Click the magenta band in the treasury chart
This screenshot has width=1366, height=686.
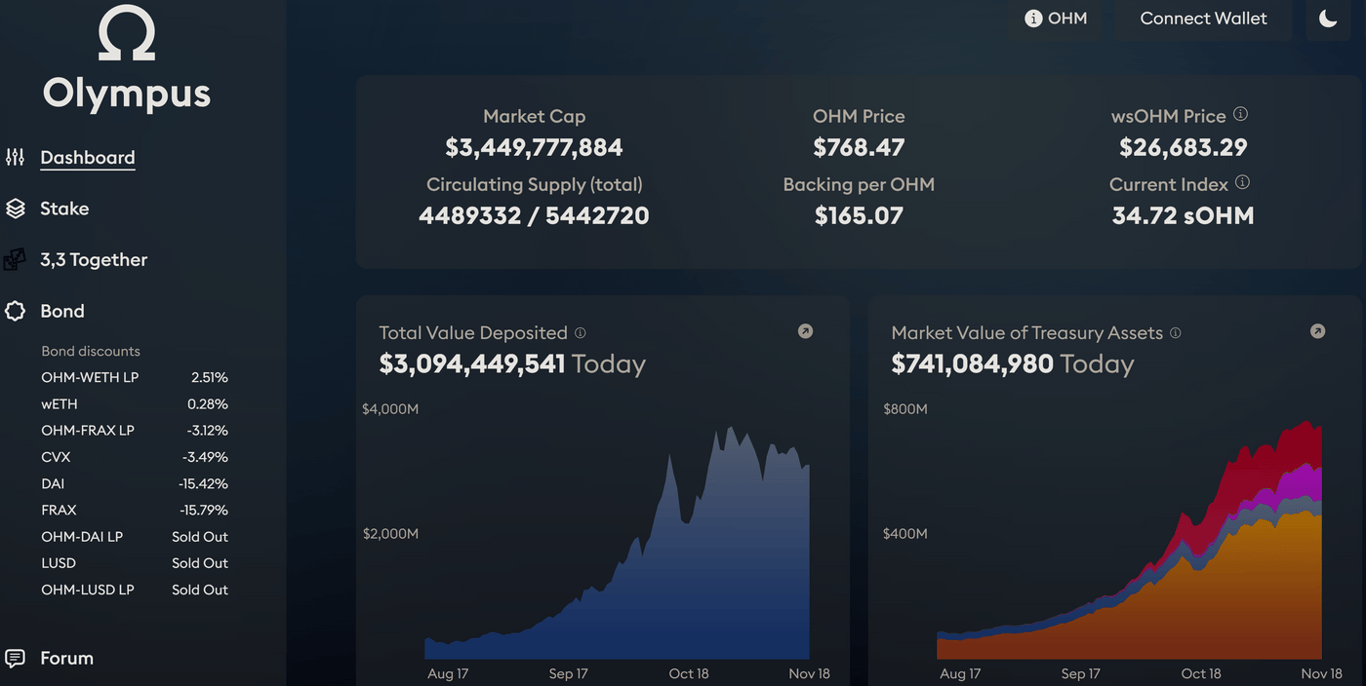point(1305,485)
